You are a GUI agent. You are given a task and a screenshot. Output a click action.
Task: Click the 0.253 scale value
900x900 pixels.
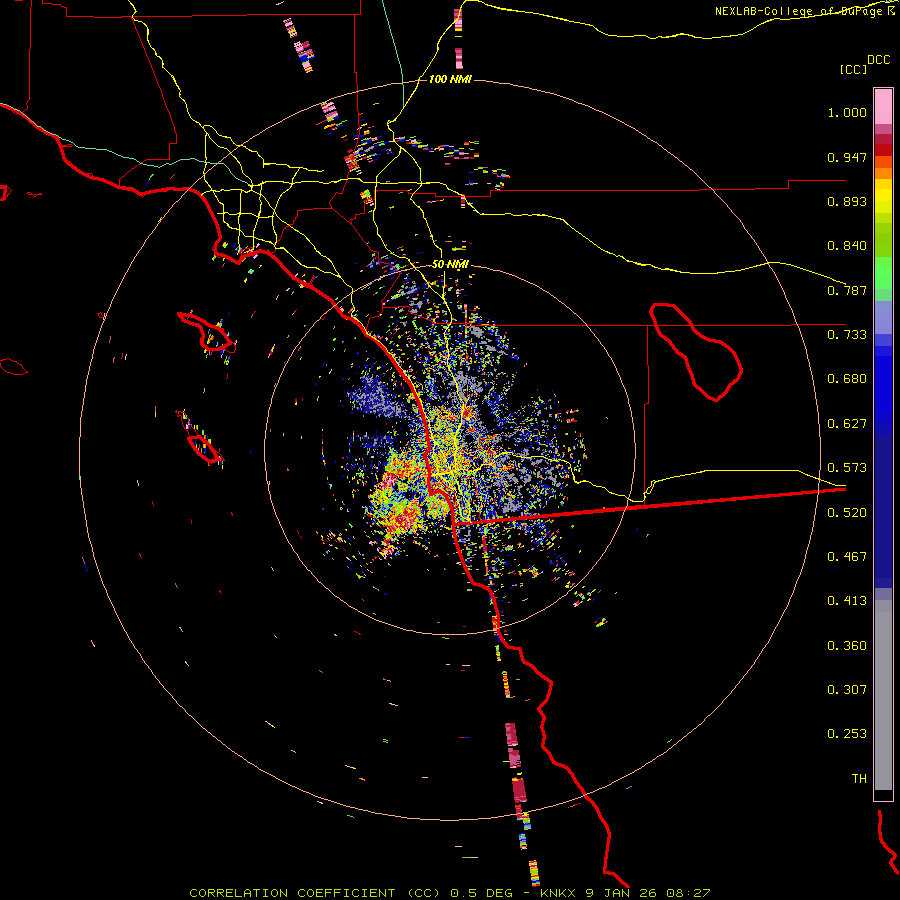(x=847, y=734)
